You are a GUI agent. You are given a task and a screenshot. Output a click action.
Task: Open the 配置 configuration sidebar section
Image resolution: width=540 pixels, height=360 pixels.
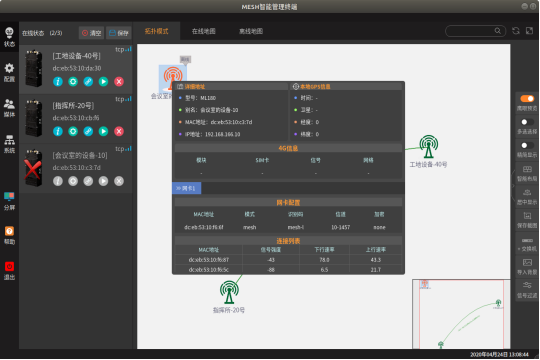9,72
